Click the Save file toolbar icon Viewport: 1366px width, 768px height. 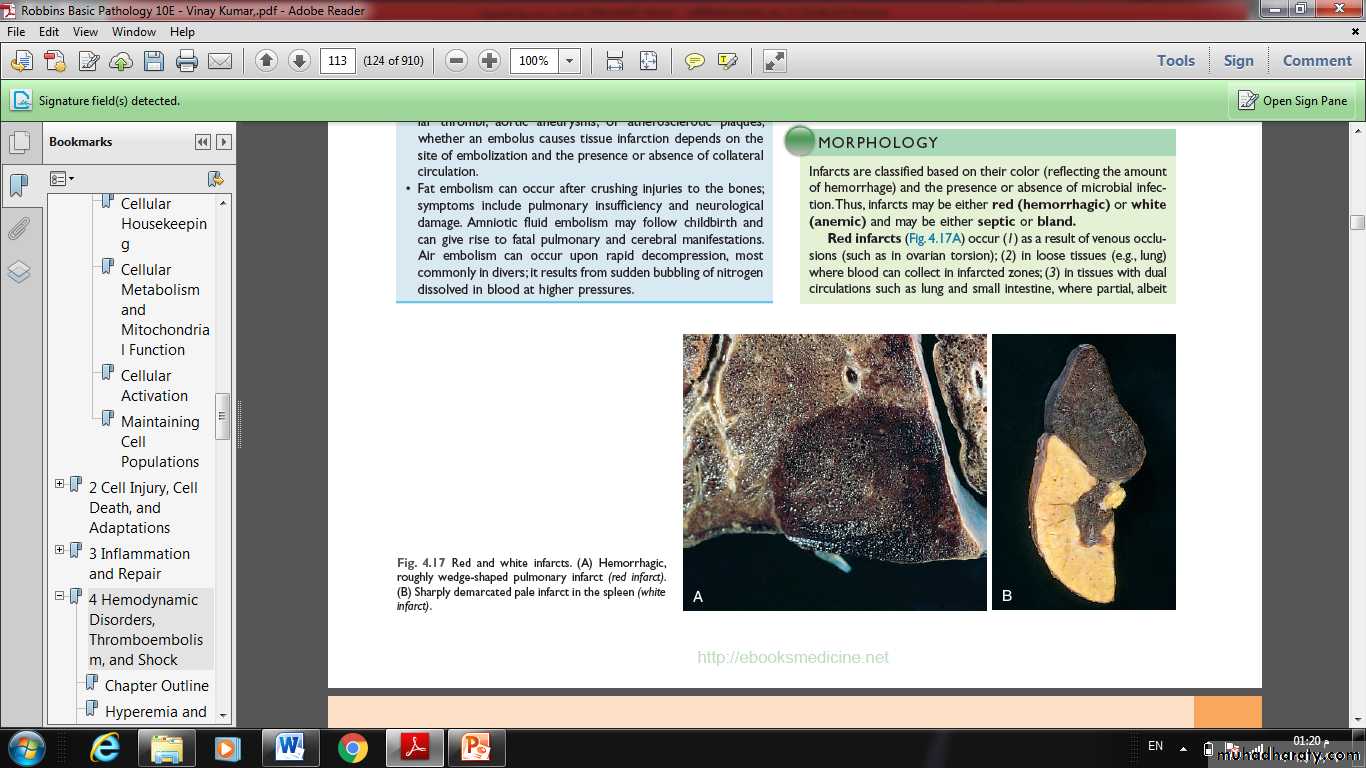[x=154, y=61]
